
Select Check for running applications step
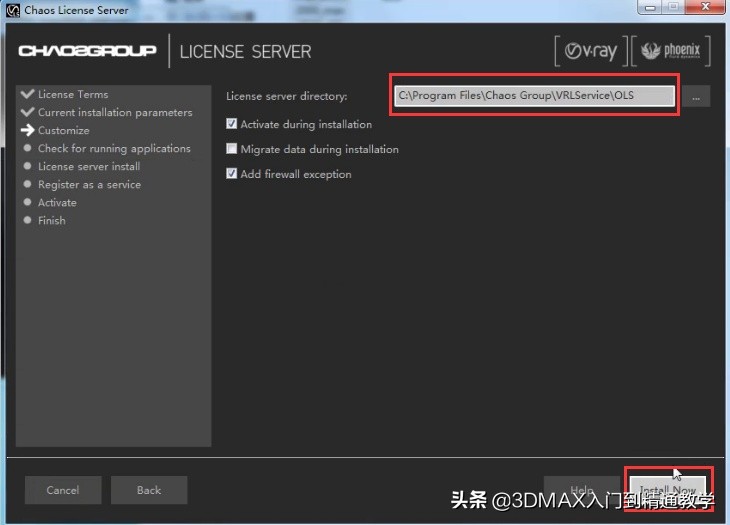pos(114,148)
